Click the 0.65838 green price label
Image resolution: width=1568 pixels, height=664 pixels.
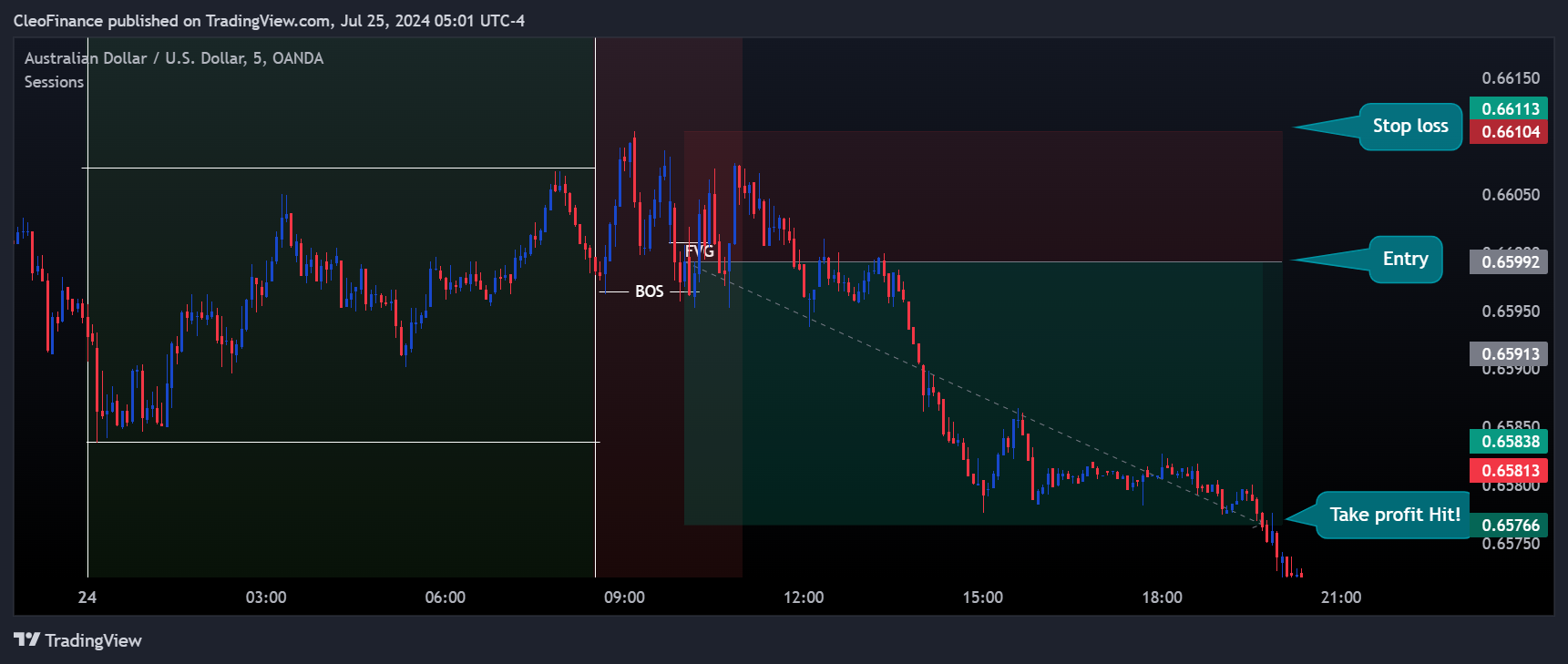pos(1509,441)
